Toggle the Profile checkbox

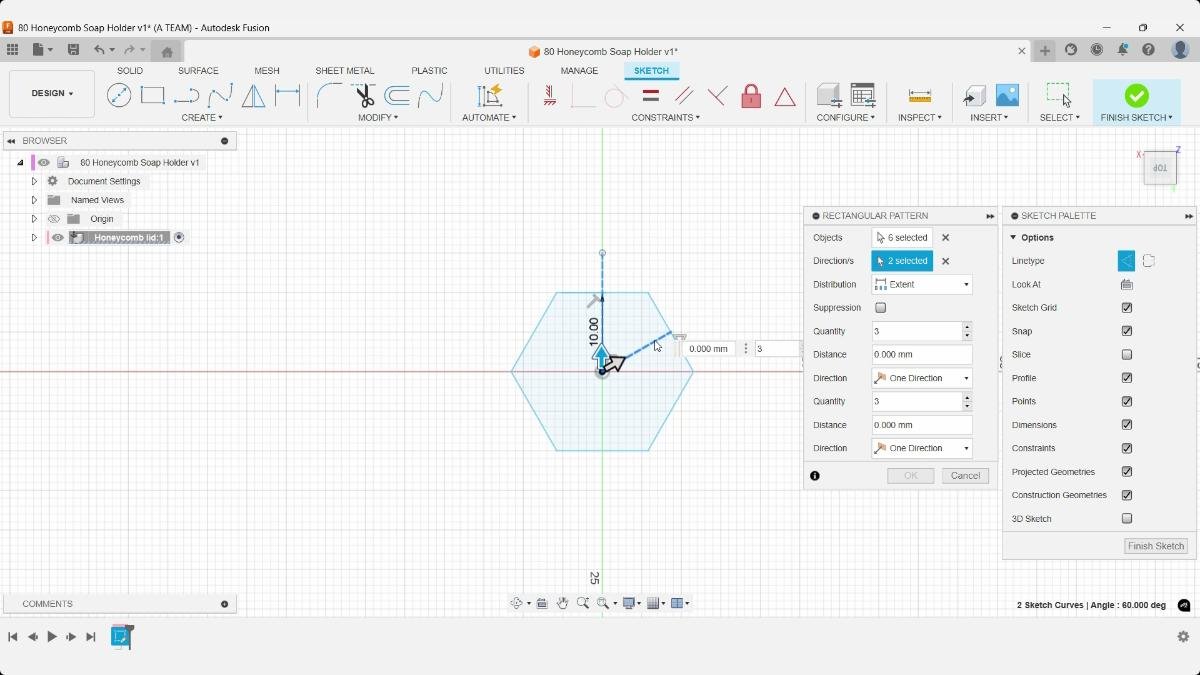[1127, 378]
